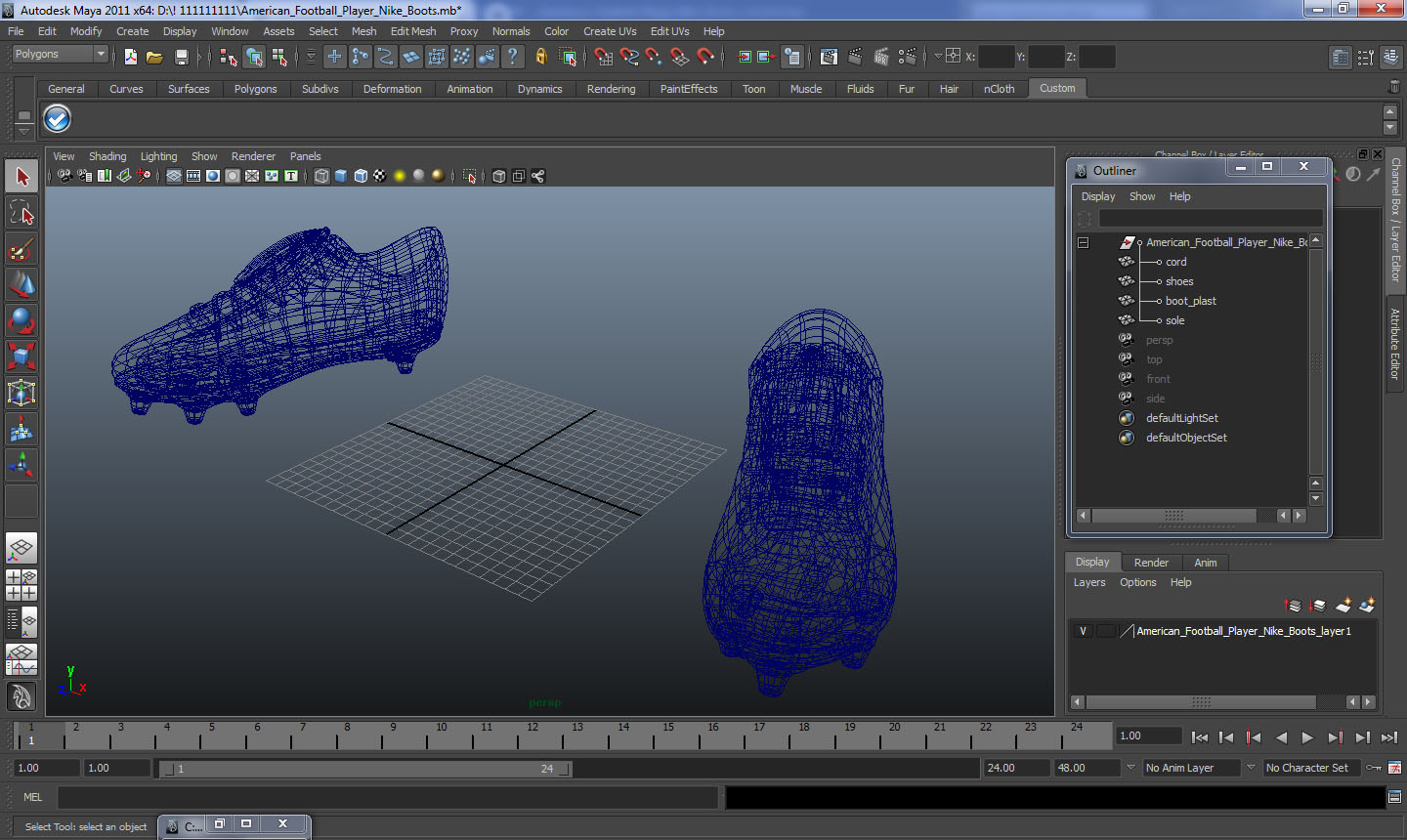The image size is (1407, 840).
Task: Open the animation preferences icon
Action: pyautogui.click(x=1395, y=768)
